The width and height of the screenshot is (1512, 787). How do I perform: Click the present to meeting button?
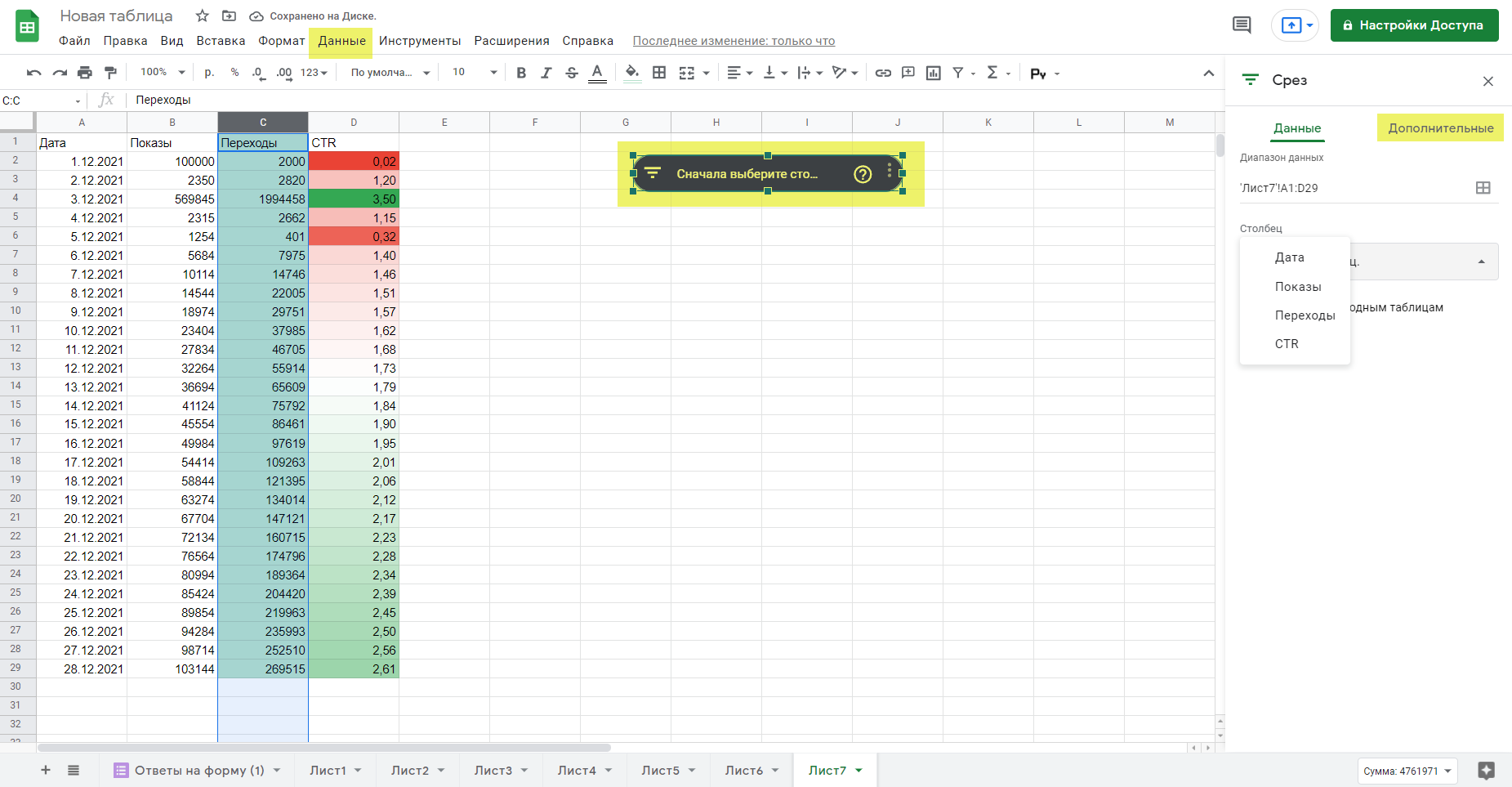tap(1295, 25)
